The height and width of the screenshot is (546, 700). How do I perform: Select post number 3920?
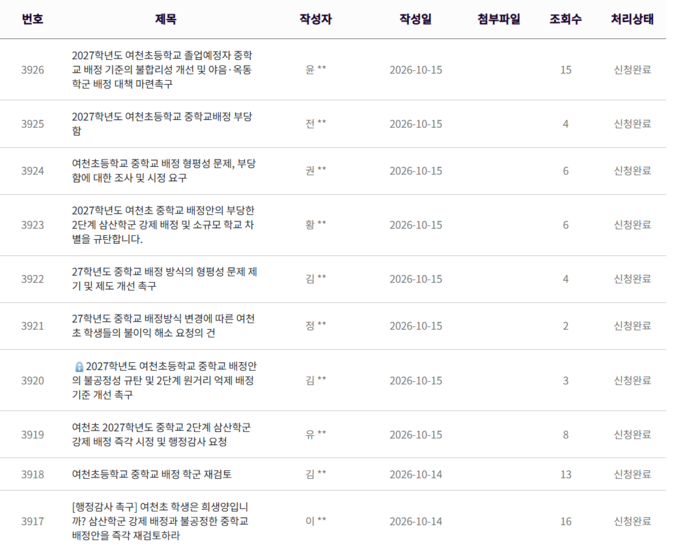pos(33,381)
